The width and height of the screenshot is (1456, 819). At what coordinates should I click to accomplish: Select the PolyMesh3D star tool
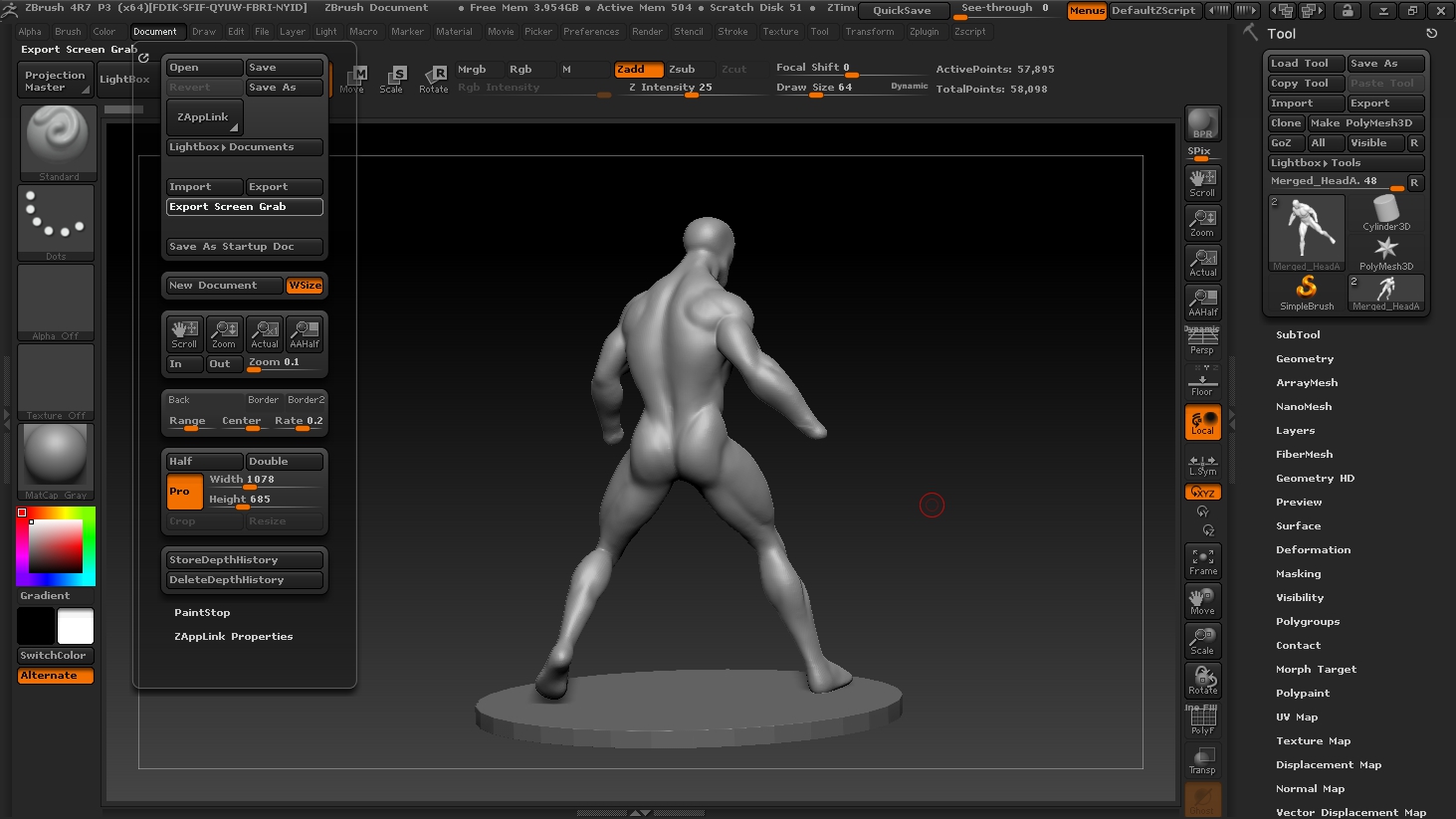[x=1386, y=253]
